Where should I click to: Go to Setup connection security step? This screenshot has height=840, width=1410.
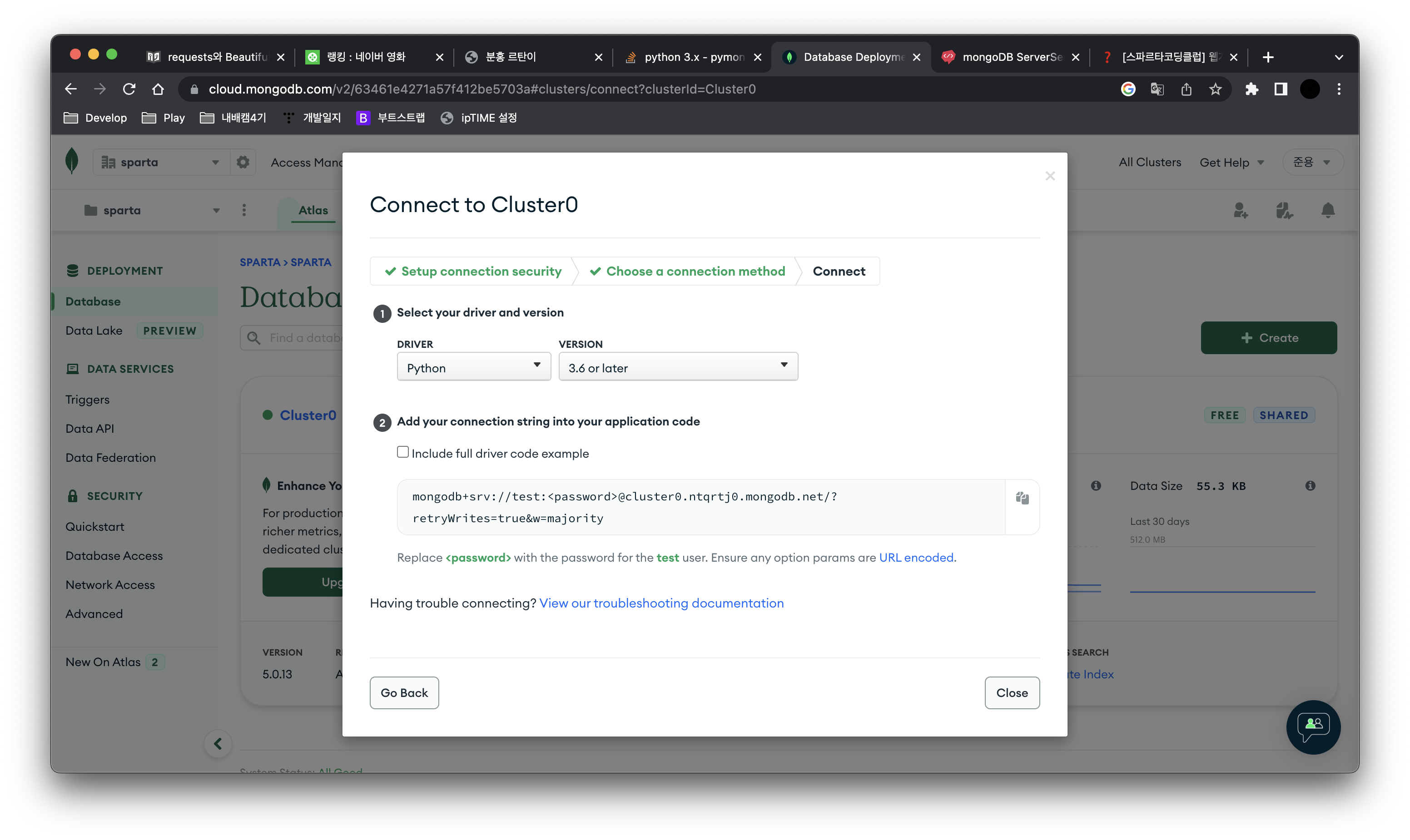point(473,271)
